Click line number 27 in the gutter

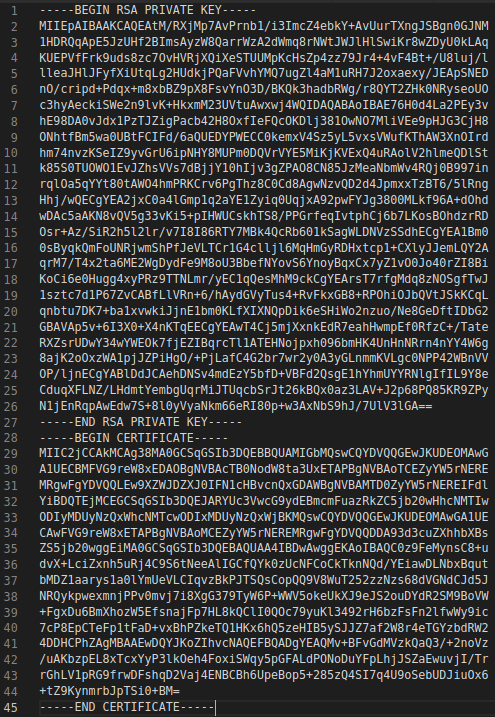coord(11,422)
